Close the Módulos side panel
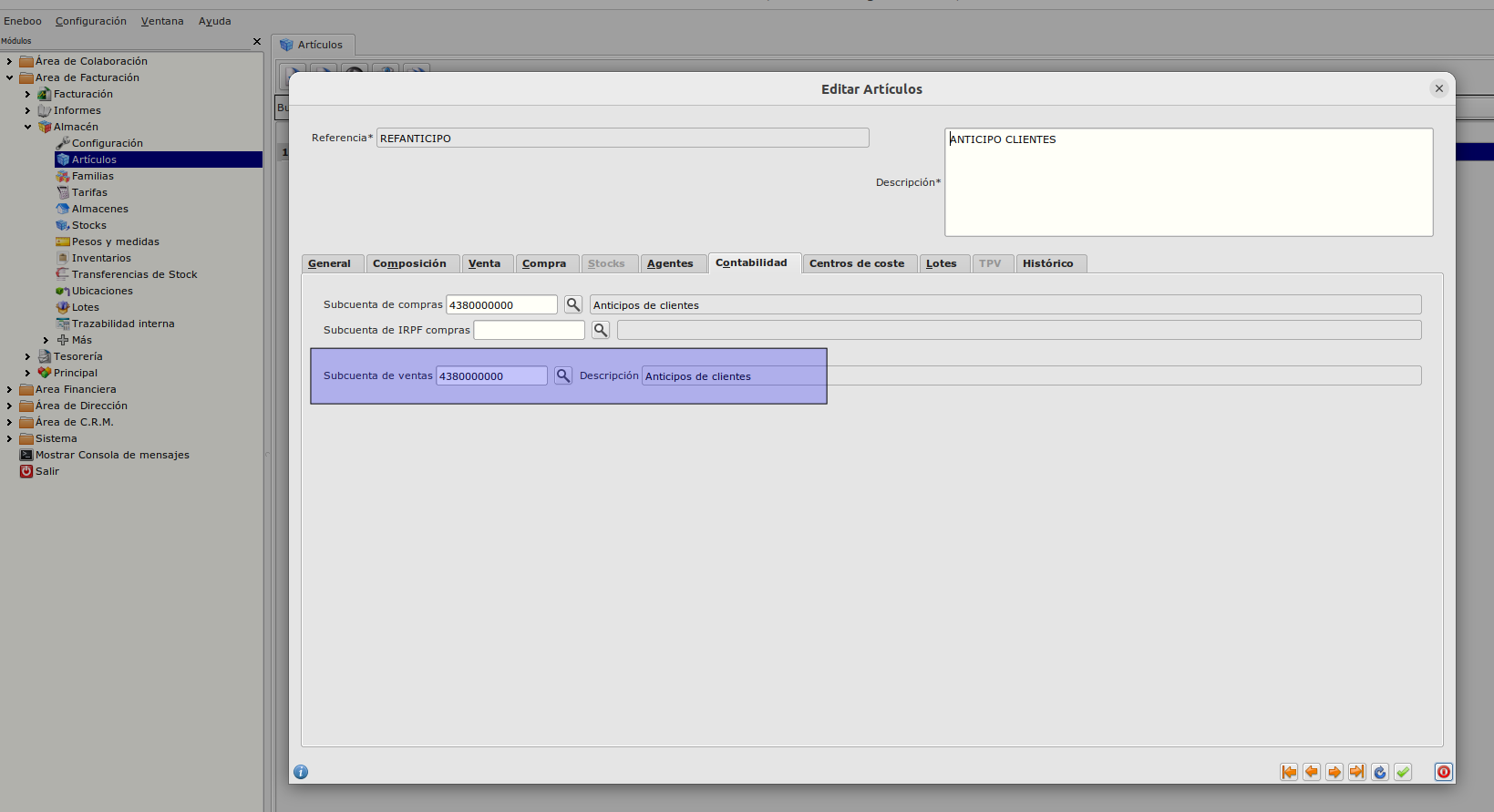 (x=257, y=41)
